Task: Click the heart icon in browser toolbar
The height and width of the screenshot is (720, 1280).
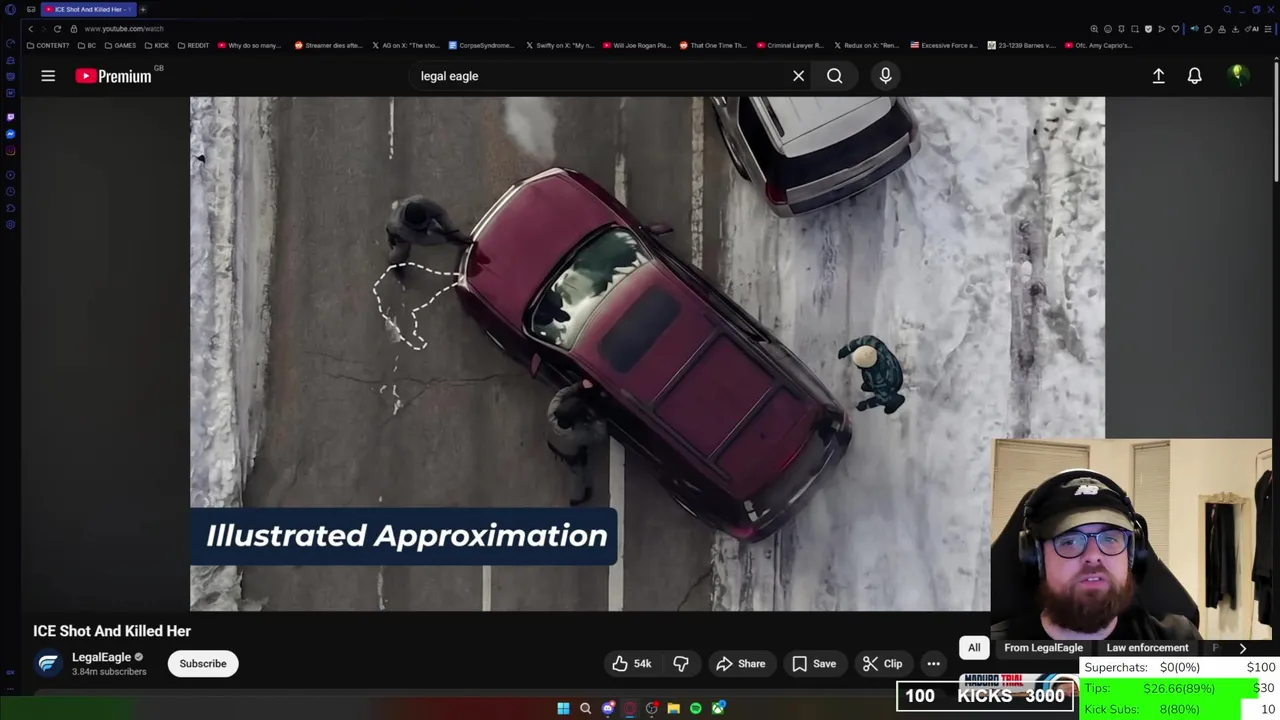Action: click(x=1175, y=29)
